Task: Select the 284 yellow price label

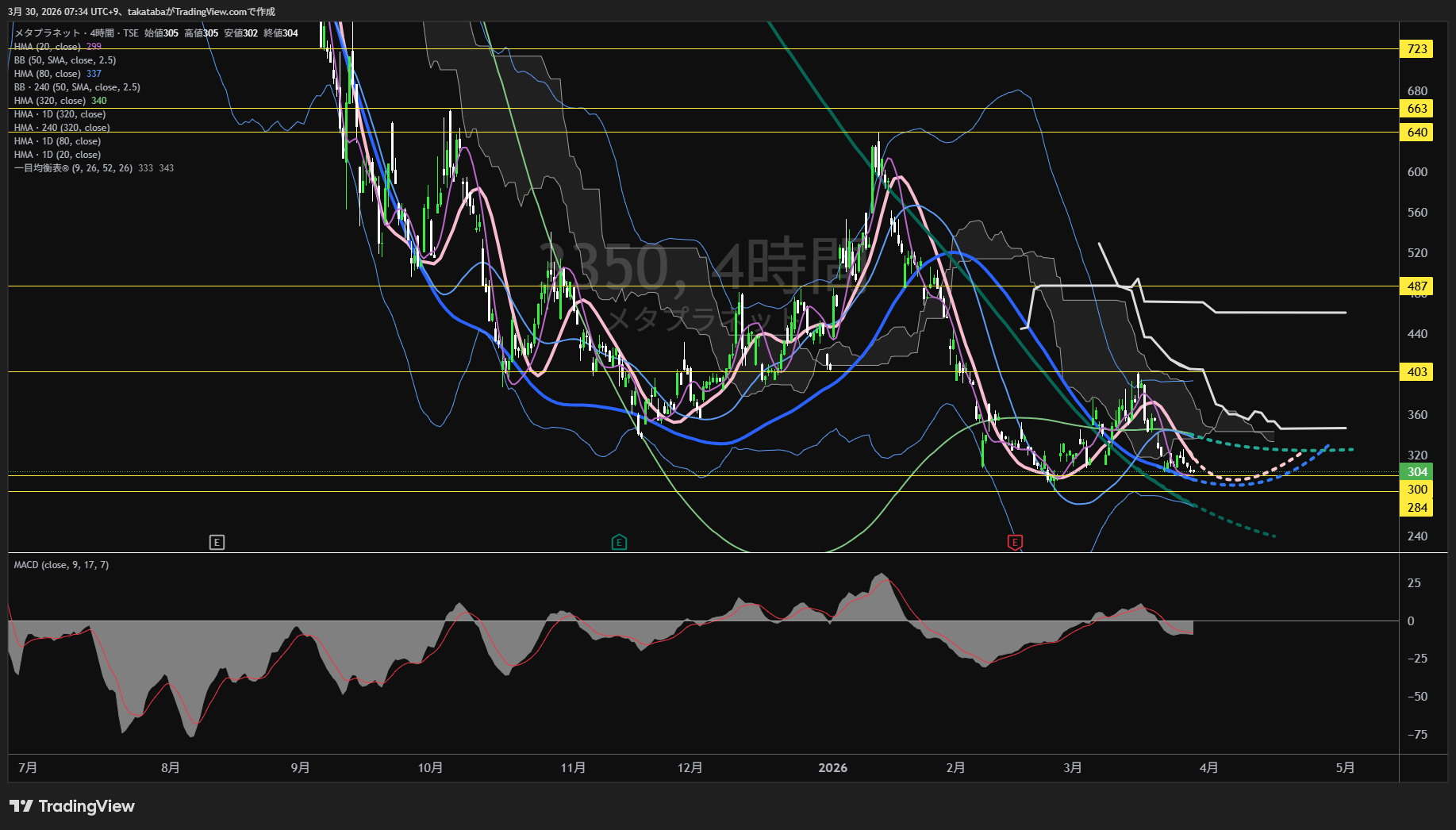Action: pyautogui.click(x=1416, y=507)
